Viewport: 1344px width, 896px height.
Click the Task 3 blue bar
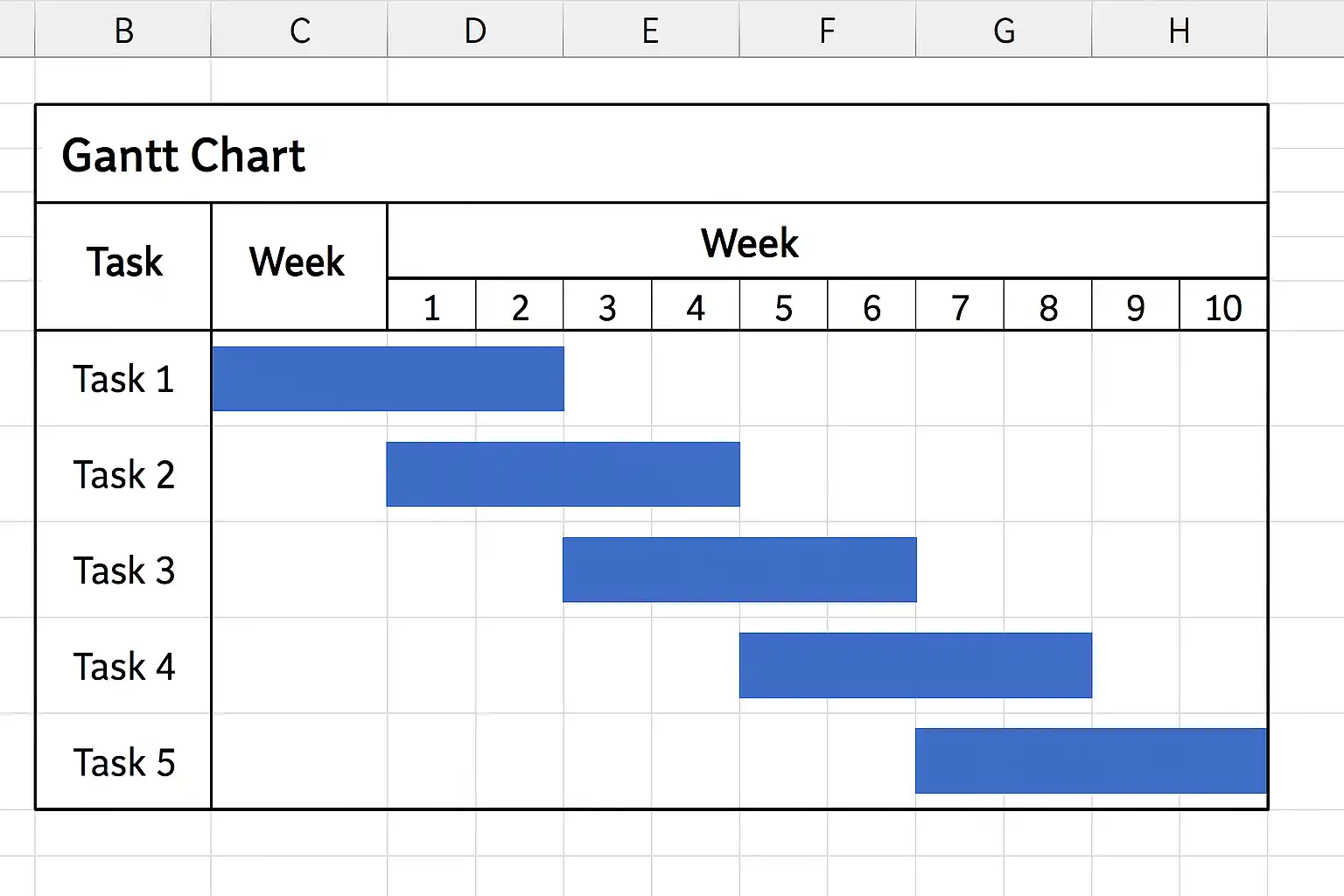click(x=739, y=570)
